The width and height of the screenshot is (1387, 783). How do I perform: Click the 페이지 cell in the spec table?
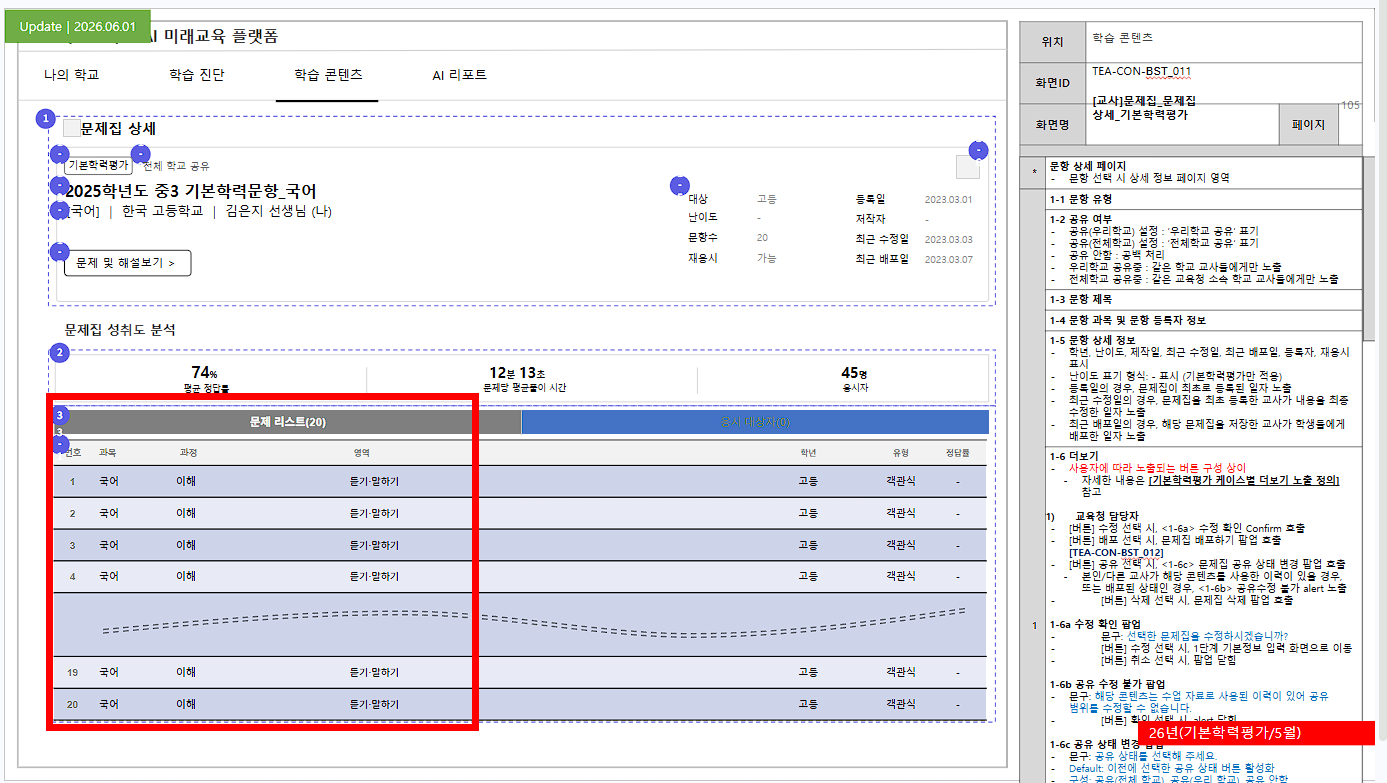pyautogui.click(x=1308, y=125)
